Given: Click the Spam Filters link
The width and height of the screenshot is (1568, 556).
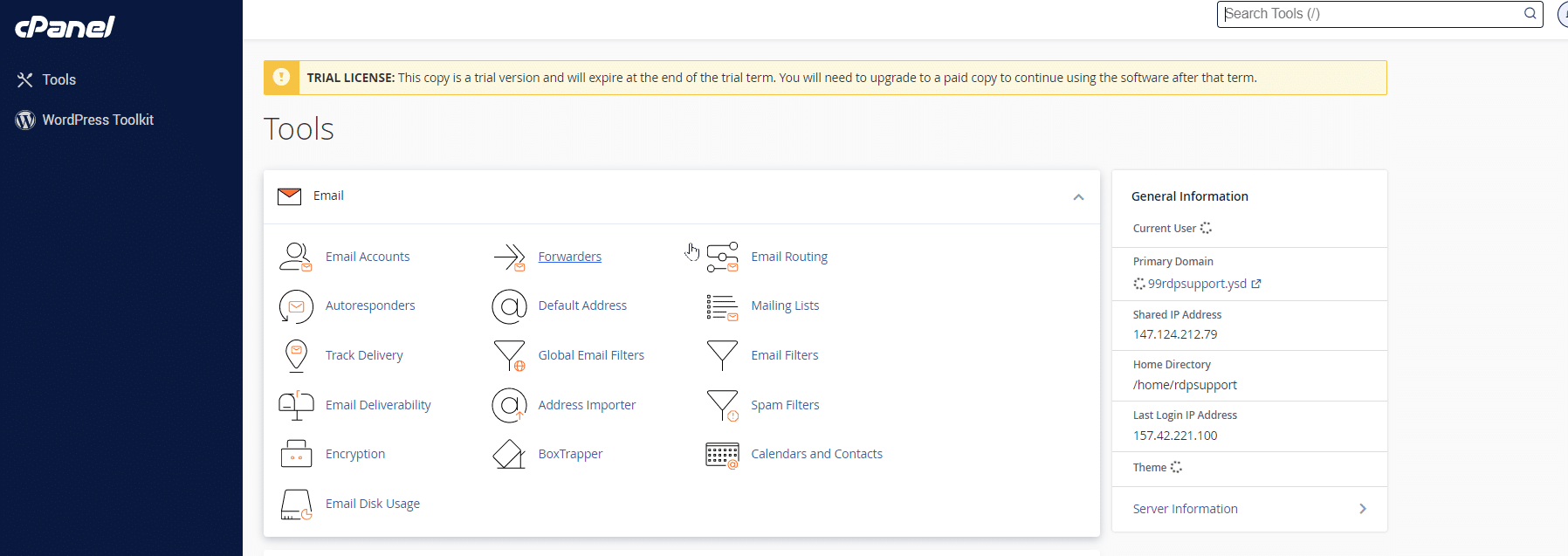Looking at the screenshot, I should pyautogui.click(x=785, y=405).
